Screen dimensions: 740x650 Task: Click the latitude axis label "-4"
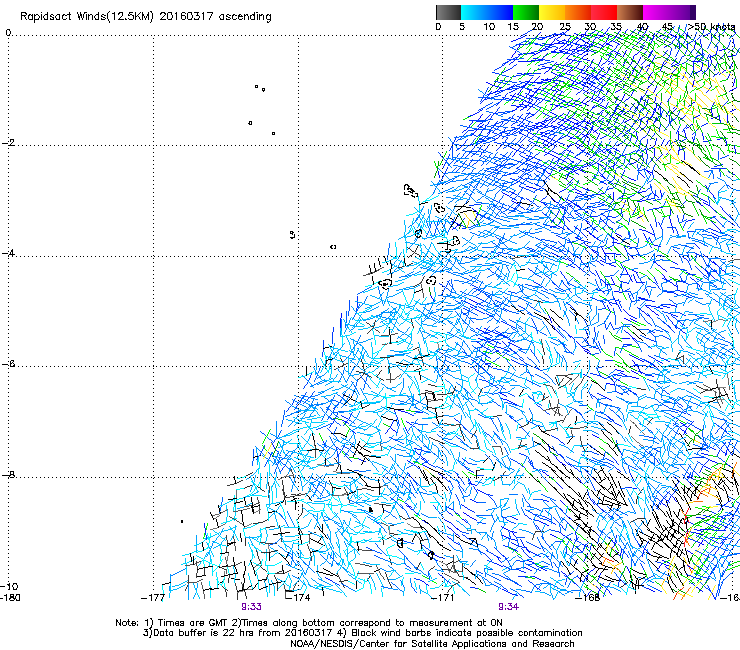click(8, 253)
